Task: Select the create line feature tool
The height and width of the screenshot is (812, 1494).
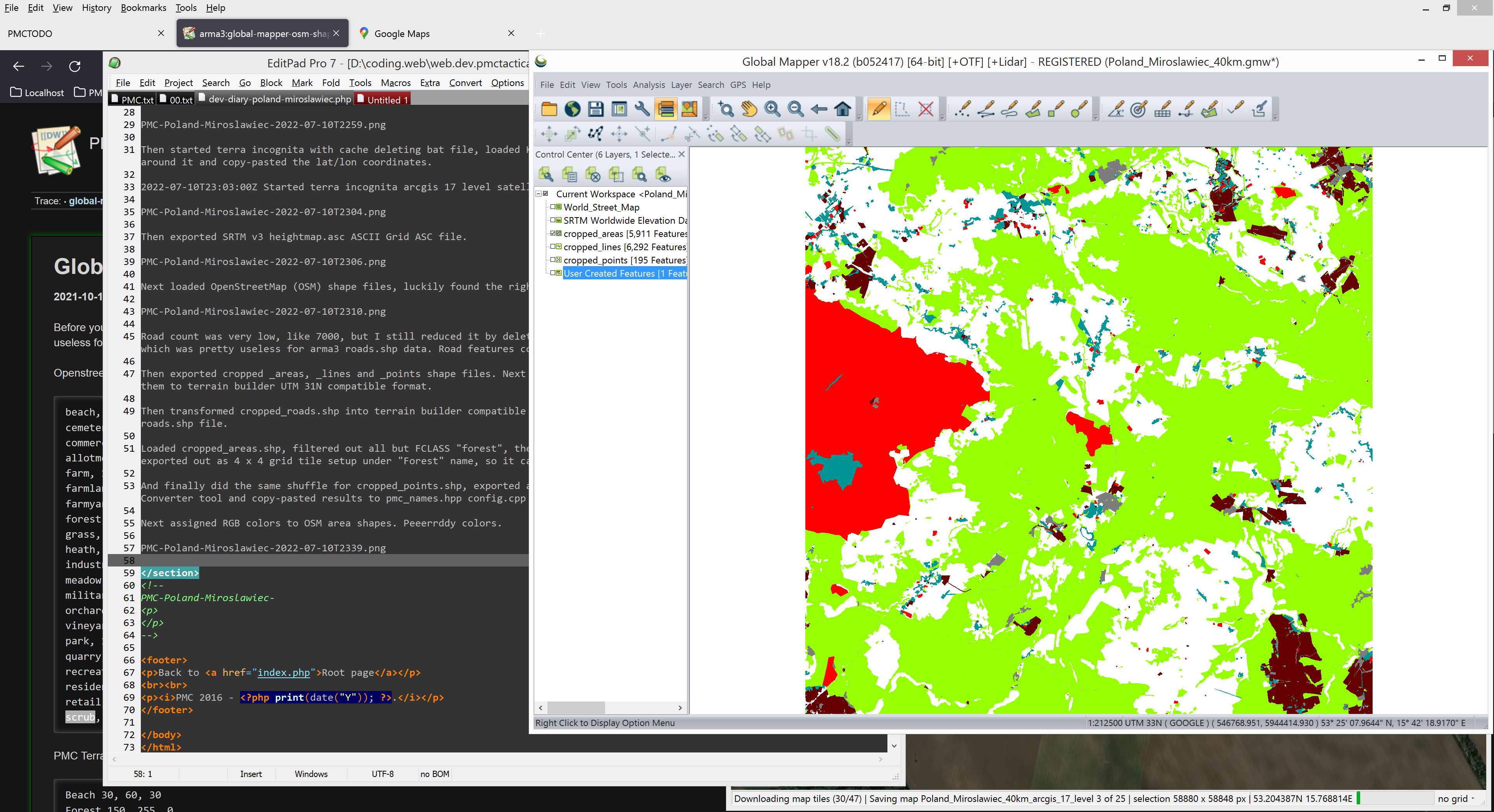Action: pyautogui.click(x=986, y=109)
